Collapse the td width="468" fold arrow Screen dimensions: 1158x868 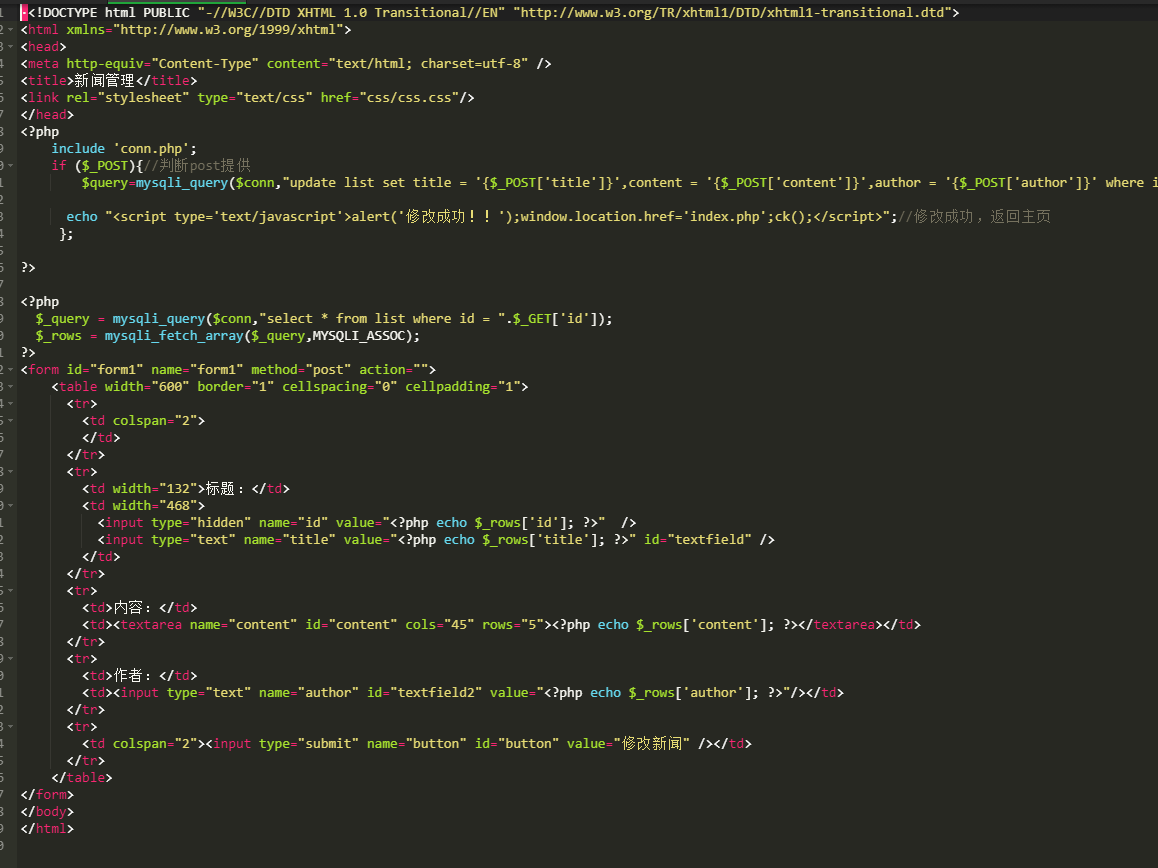tap(10, 506)
